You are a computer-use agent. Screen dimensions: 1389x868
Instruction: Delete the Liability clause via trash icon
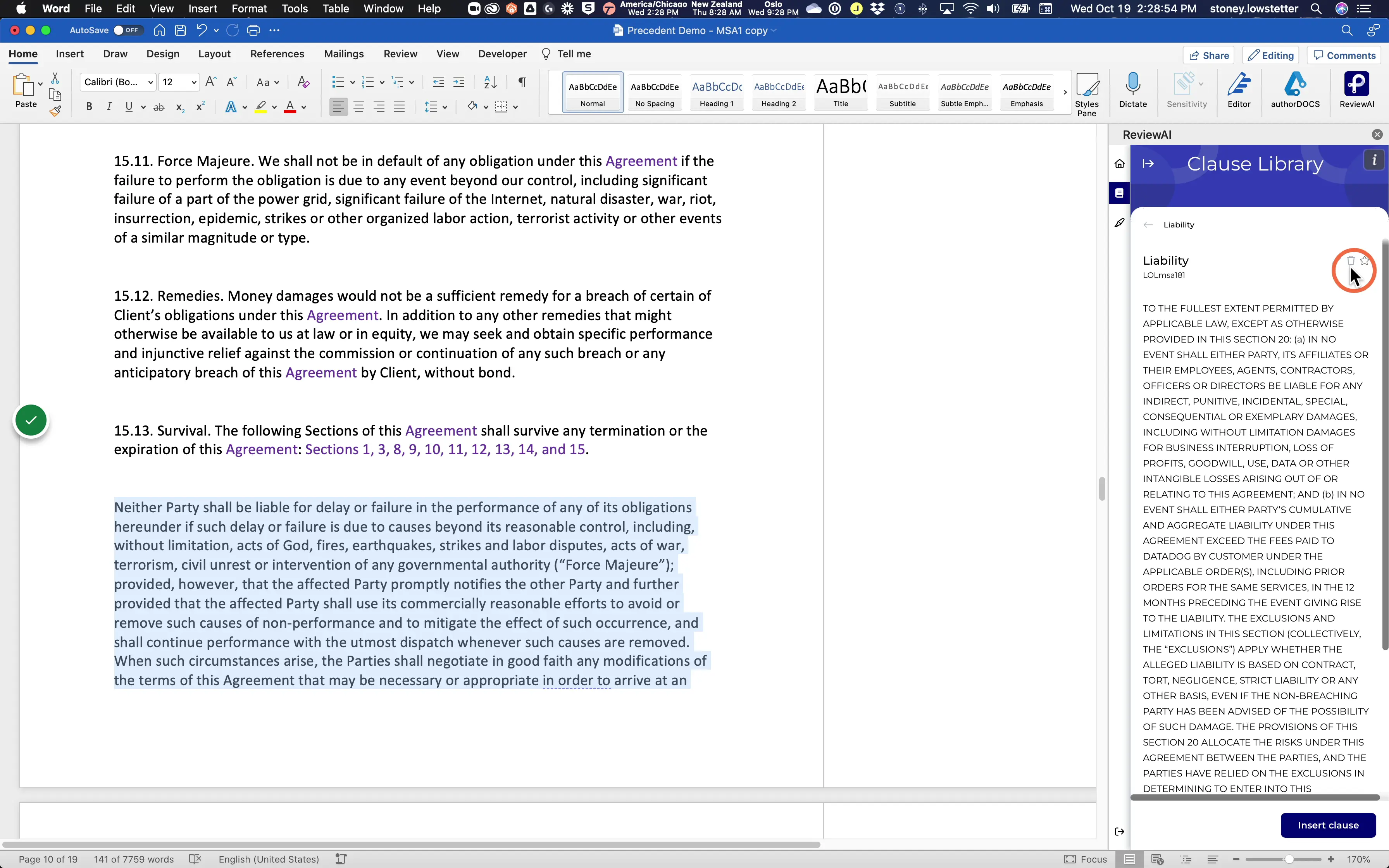1351,261
